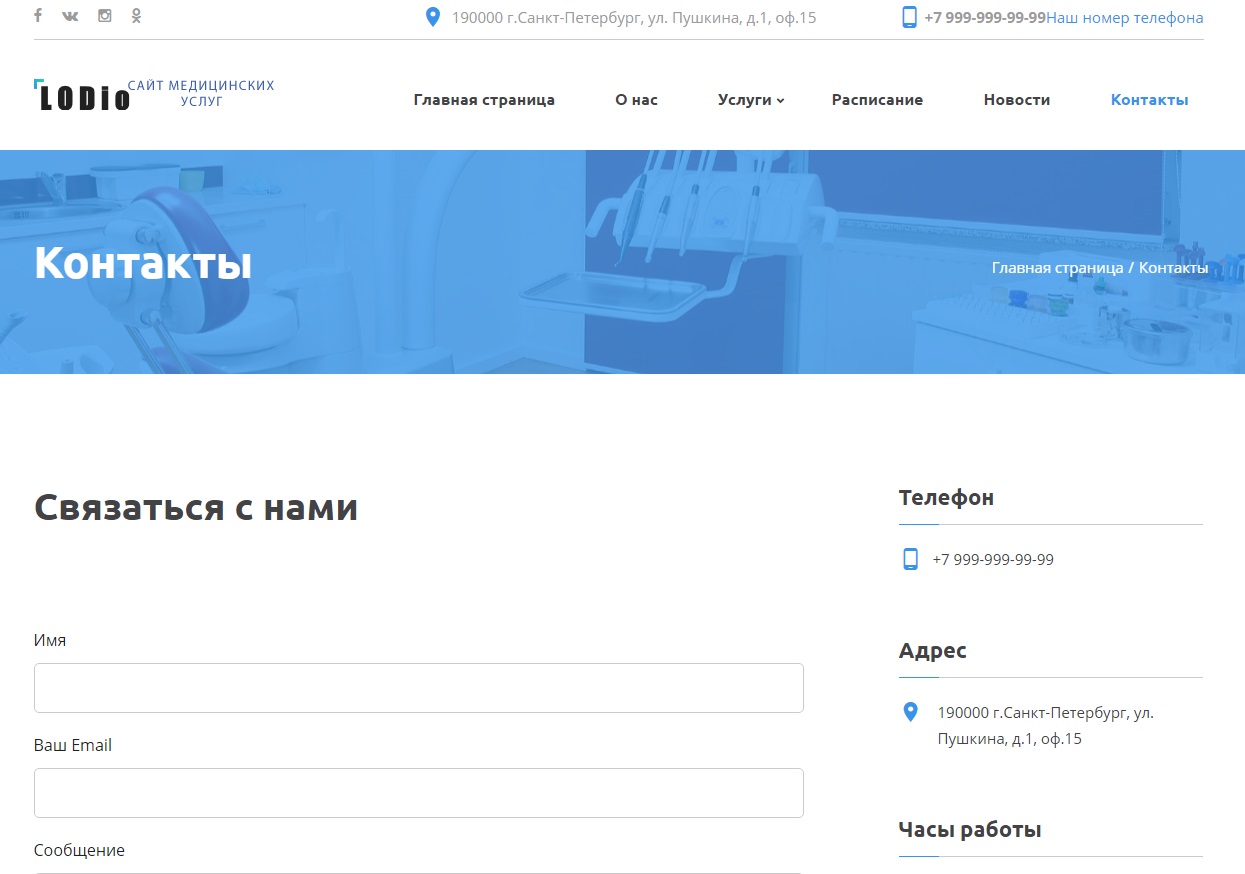Open the Расписание menu item
This screenshot has width=1245, height=874.
tap(877, 100)
